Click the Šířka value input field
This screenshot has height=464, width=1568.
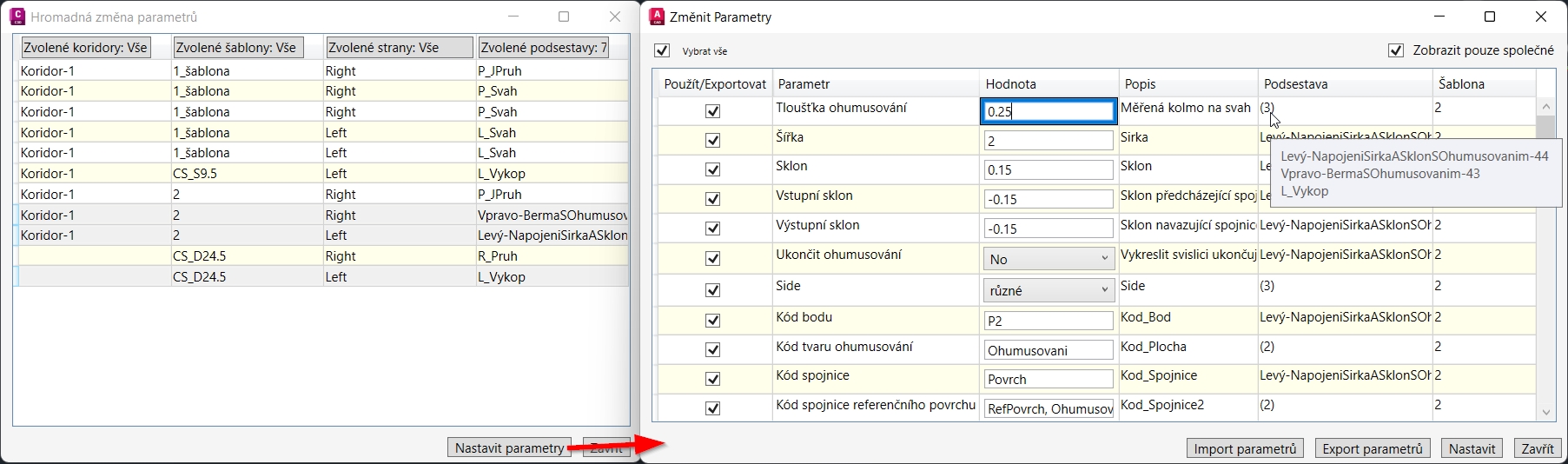(1048, 141)
